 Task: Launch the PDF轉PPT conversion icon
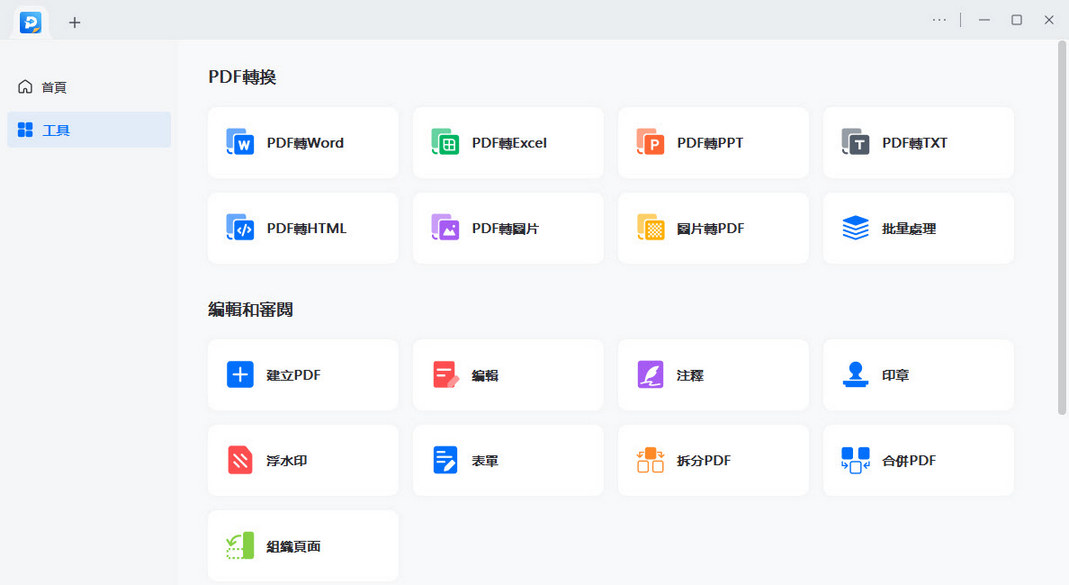pyautogui.click(x=650, y=143)
